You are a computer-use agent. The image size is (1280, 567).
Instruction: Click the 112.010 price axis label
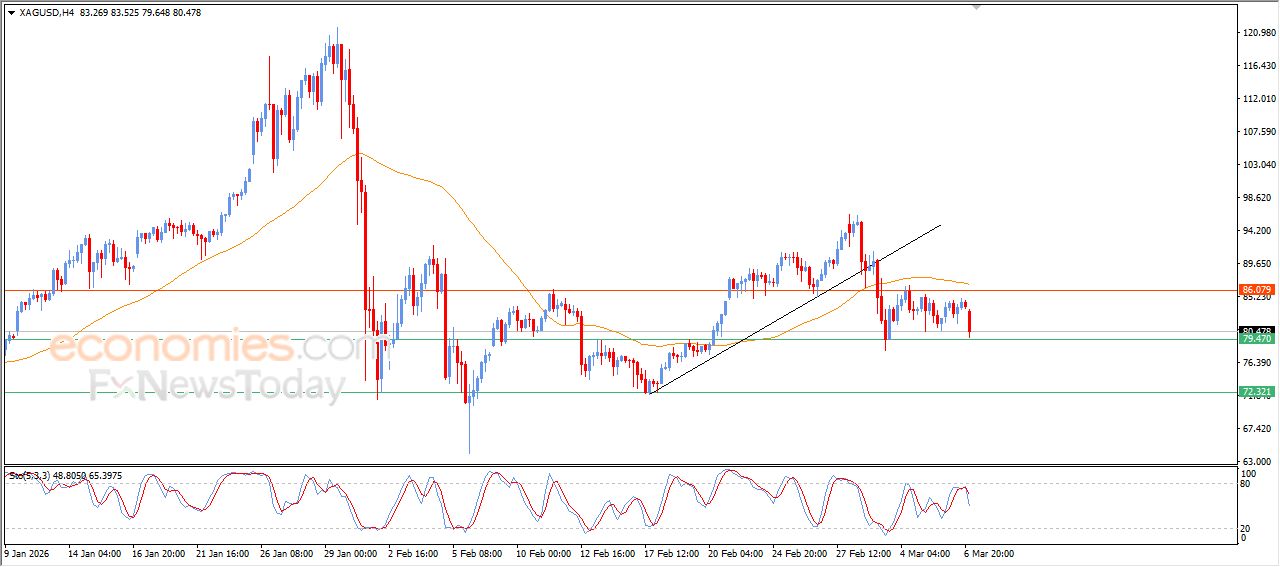(1259, 99)
